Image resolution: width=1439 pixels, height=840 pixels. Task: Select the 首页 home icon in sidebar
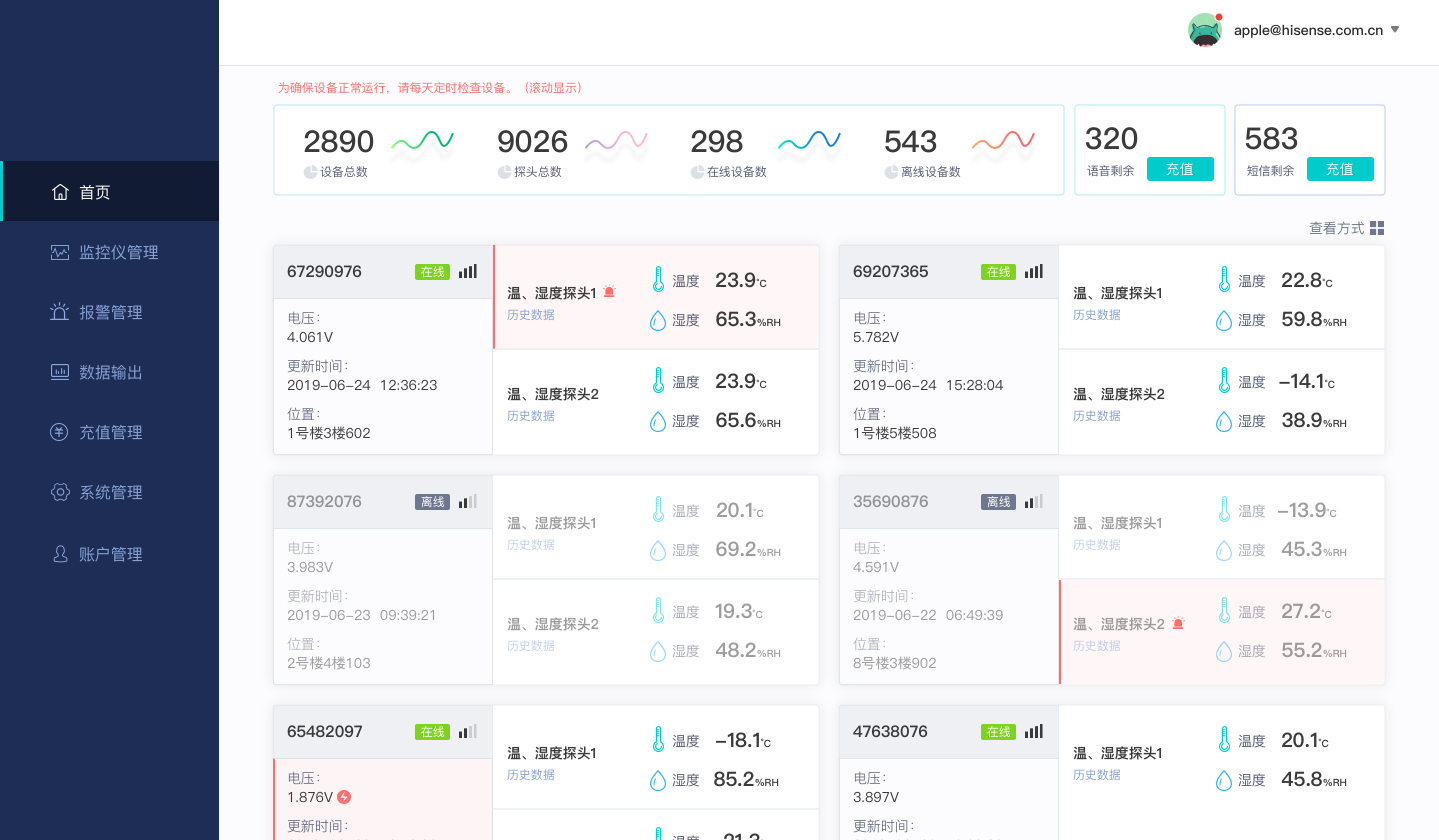click(58, 191)
